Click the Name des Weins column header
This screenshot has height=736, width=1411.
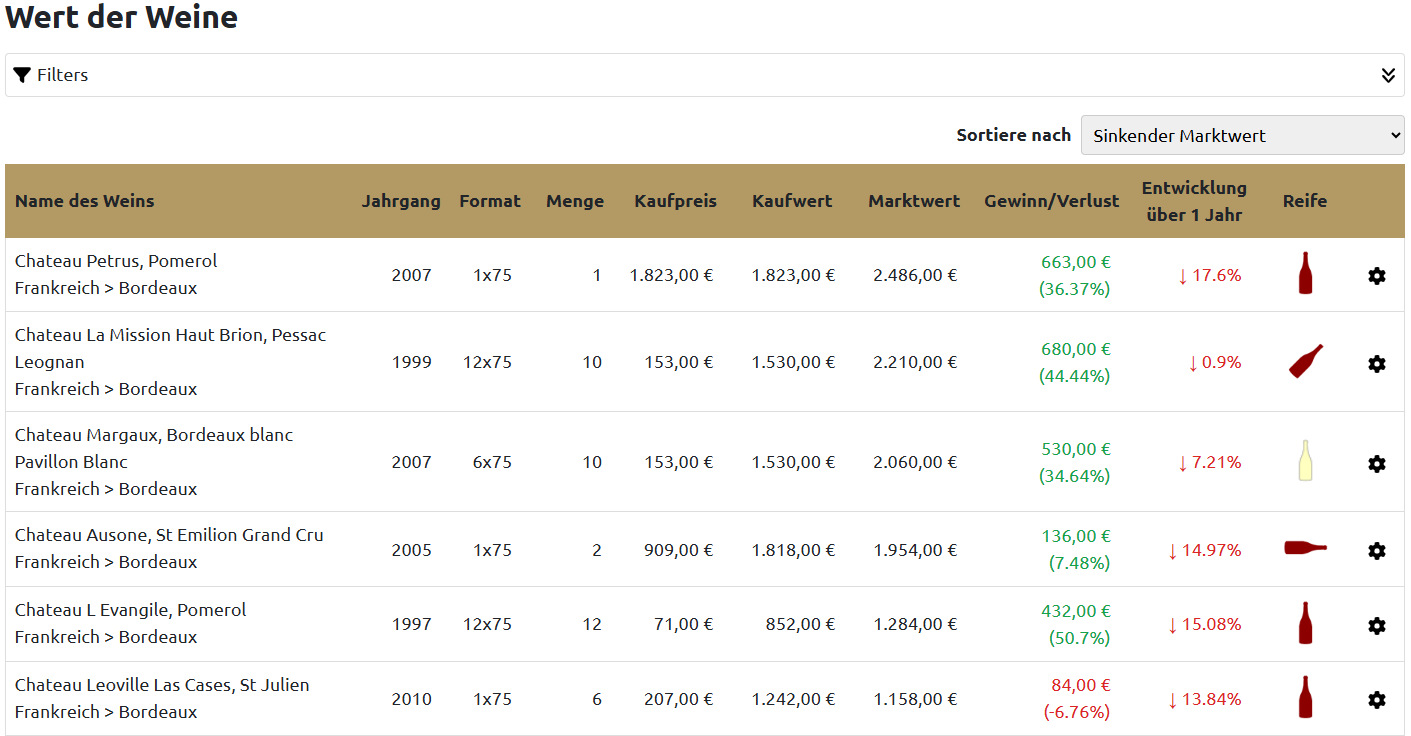pyautogui.click(x=85, y=201)
